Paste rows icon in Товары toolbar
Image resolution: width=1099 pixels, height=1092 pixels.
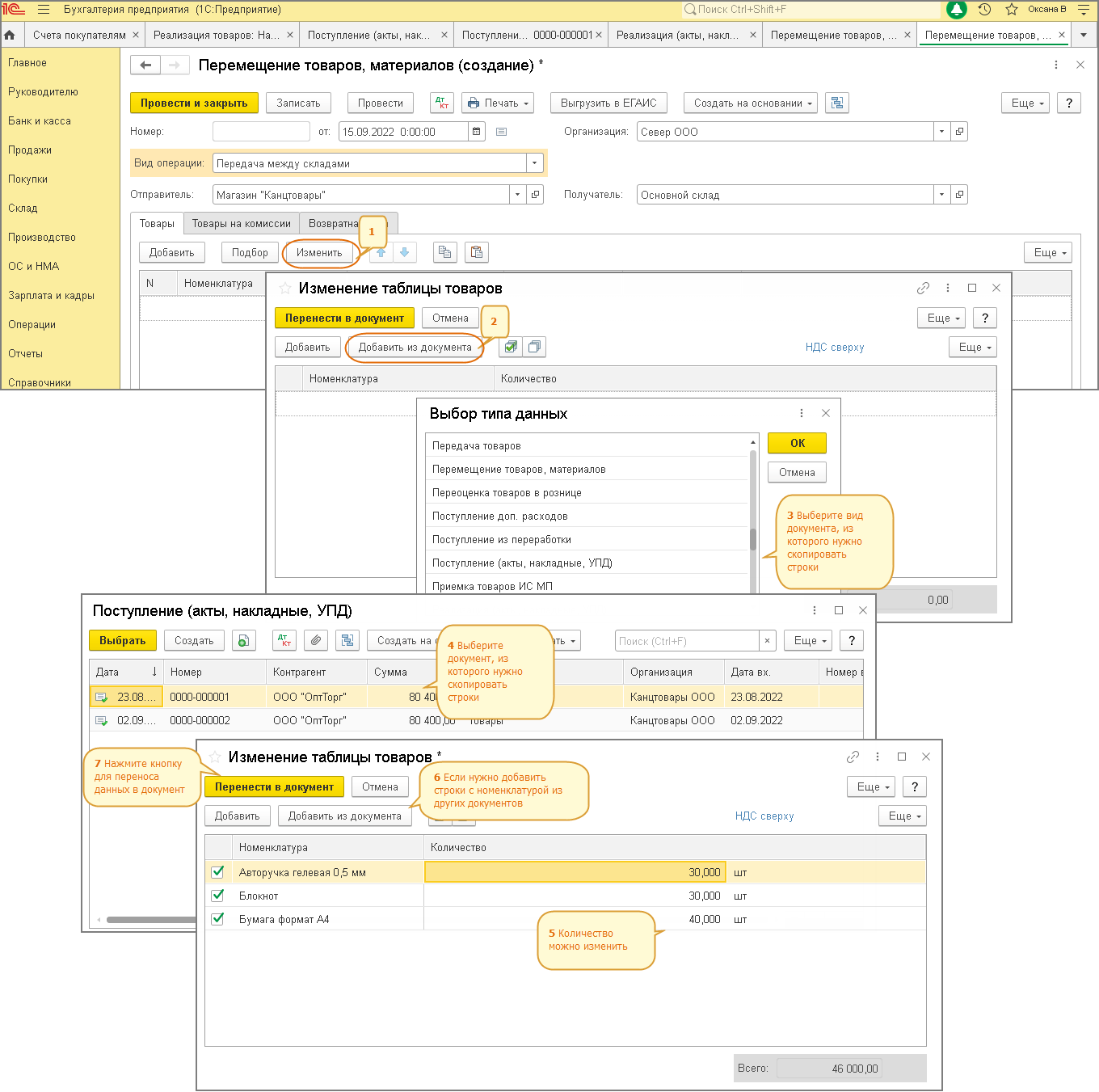(477, 253)
